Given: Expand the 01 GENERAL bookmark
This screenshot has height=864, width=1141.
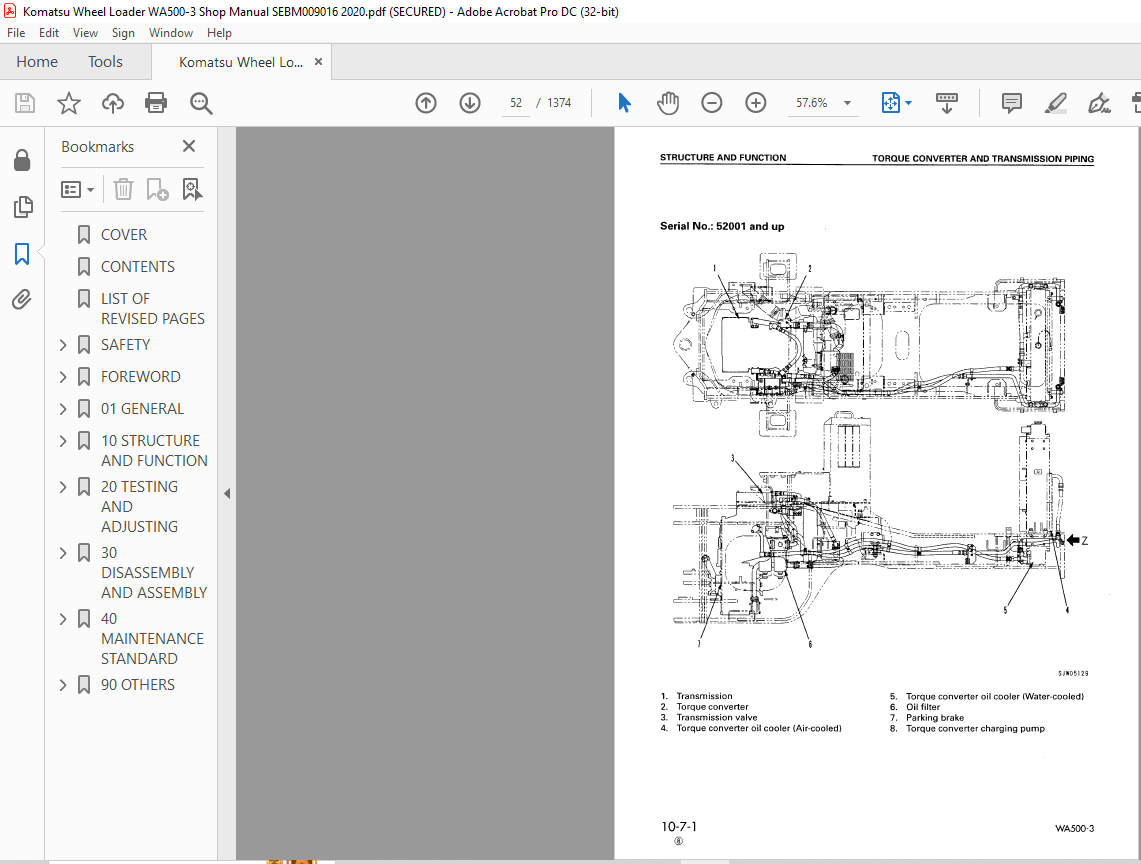Looking at the screenshot, I should [63, 409].
